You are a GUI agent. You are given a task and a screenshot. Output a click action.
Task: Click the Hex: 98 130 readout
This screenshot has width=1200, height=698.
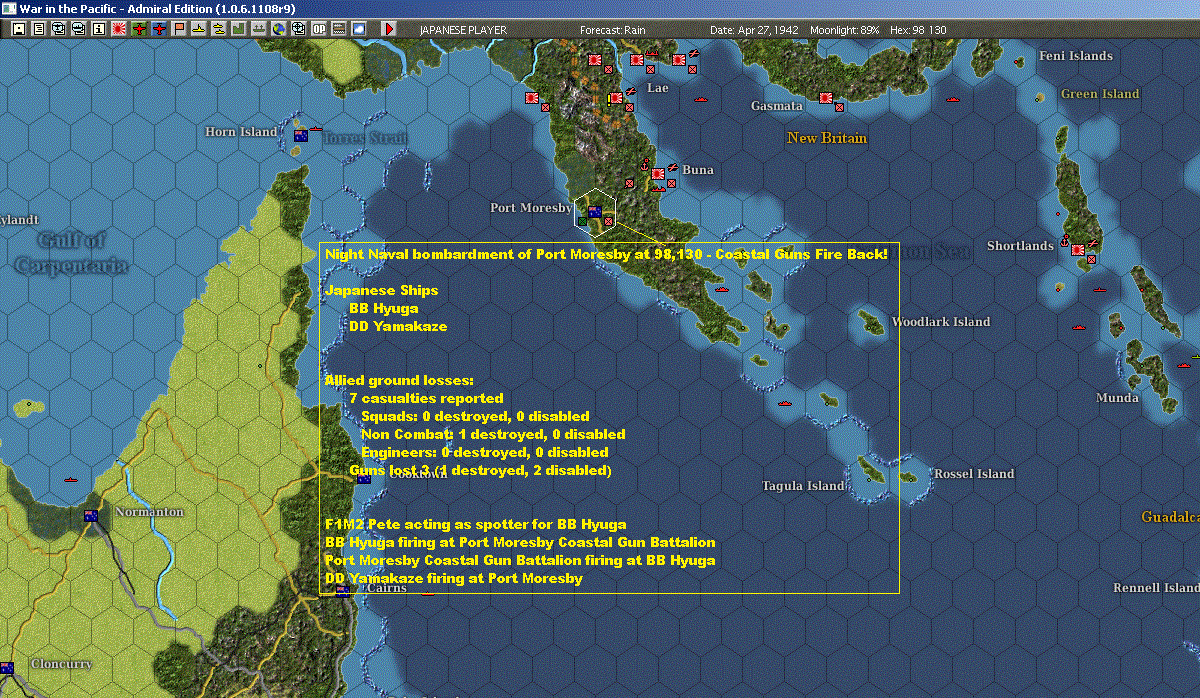pyautogui.click(x=918, y=30)
